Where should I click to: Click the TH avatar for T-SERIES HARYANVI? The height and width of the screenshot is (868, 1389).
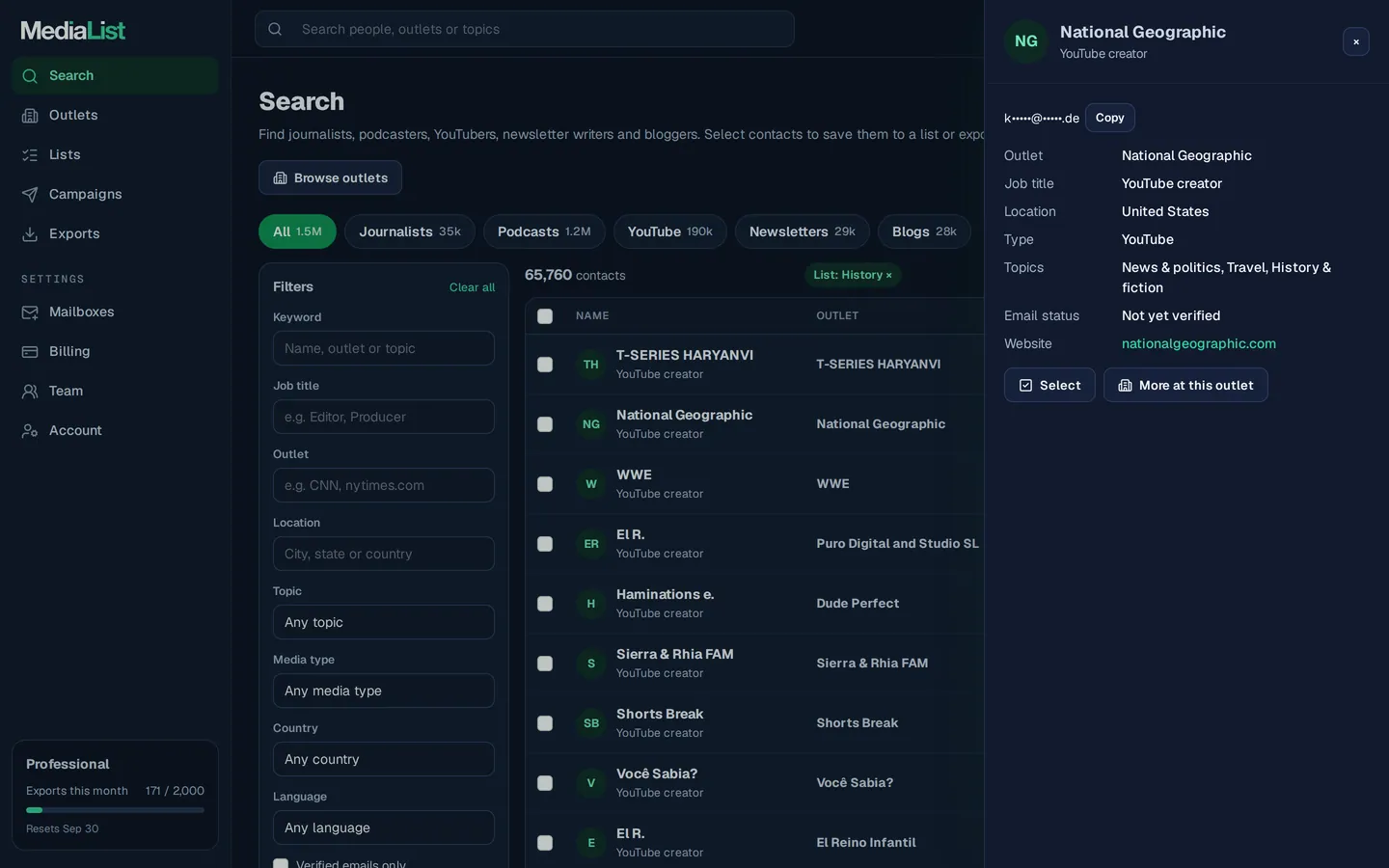(x=591, y=365)
